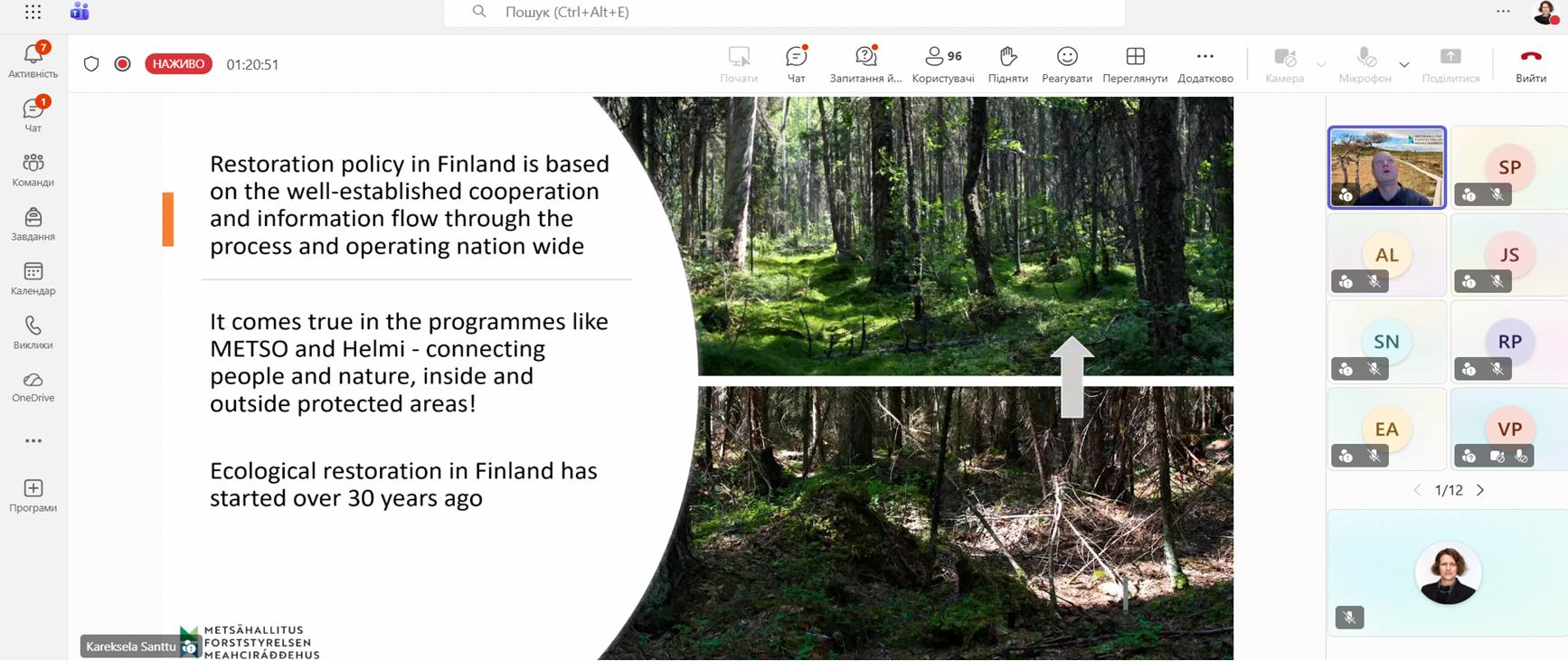Click the upward arrow on the shared slide
This screenshot has height=661, width=1568.
pos(1072,377)
